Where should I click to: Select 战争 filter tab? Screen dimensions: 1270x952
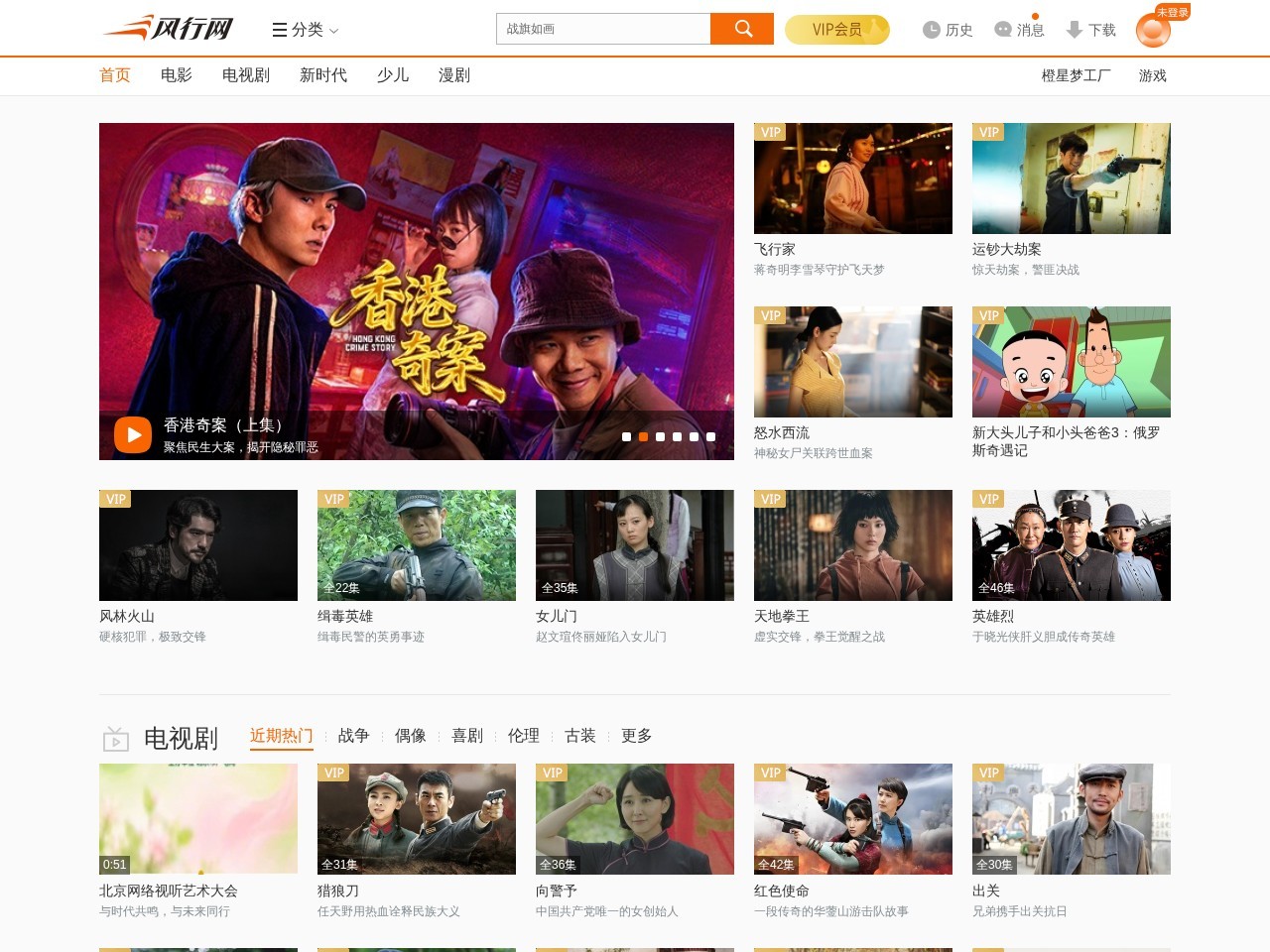point(353,736)
